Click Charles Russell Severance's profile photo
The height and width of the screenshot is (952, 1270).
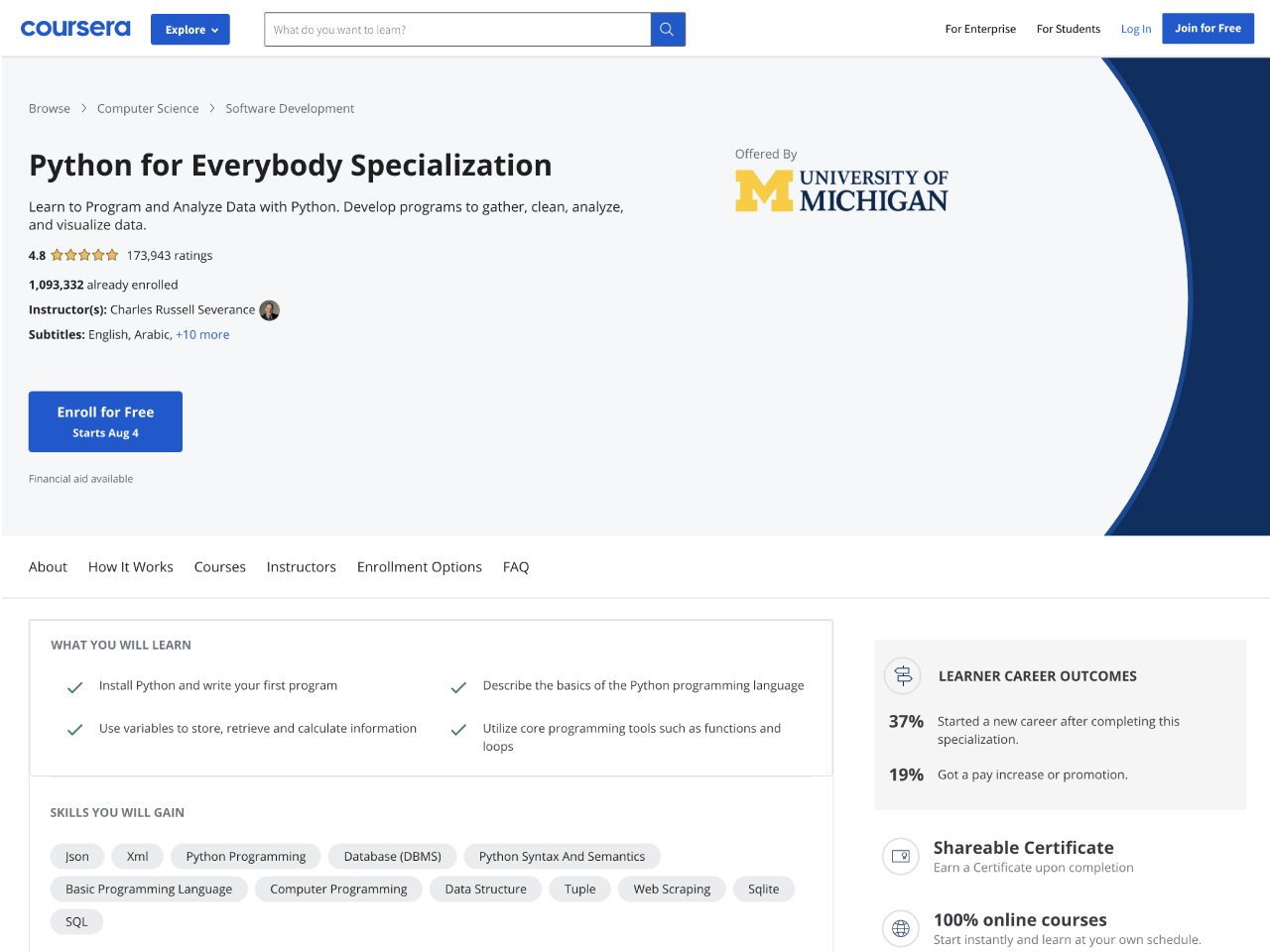point(270,310)
